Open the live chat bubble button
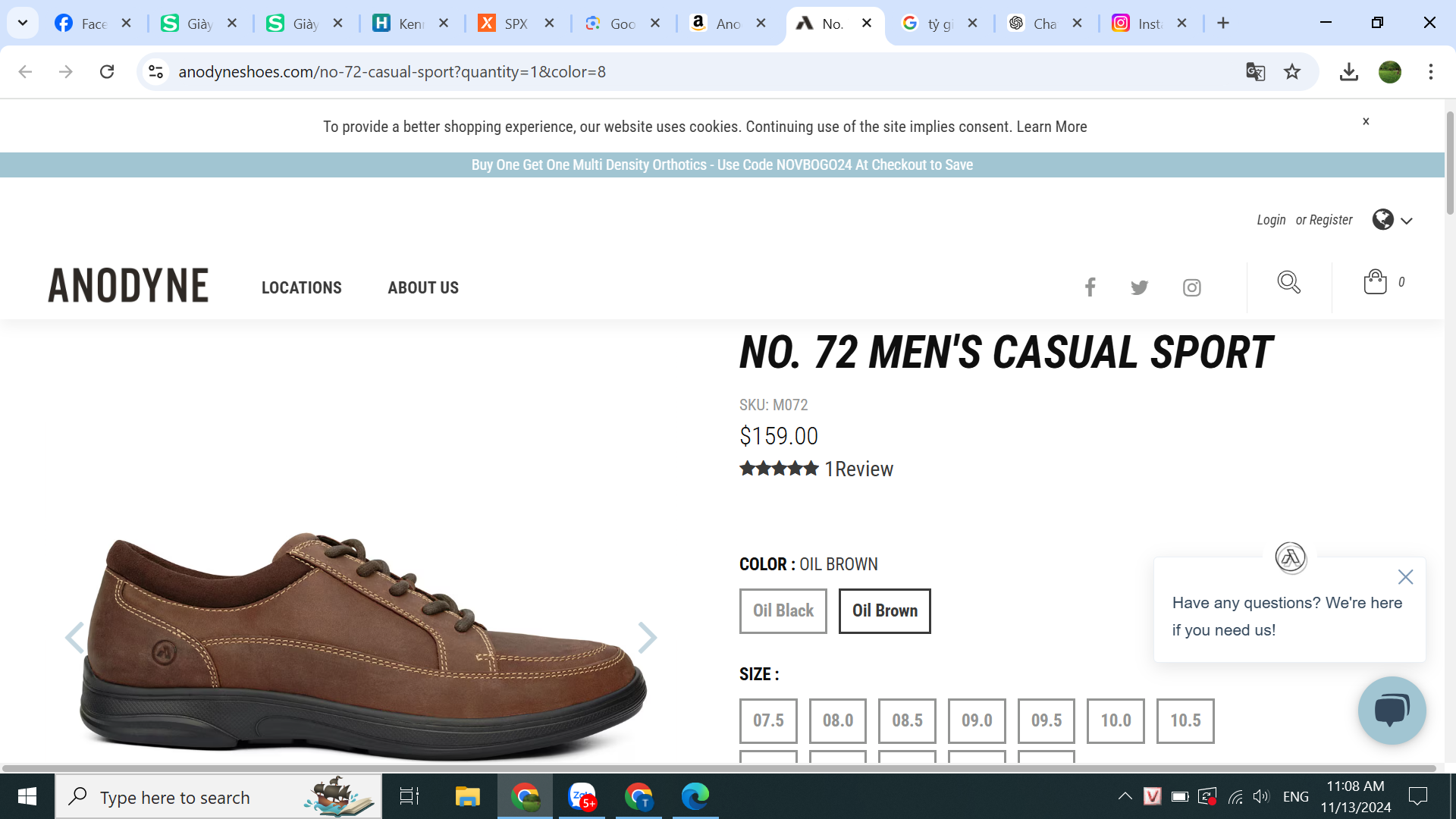This screenshot has width=1456, height=819. point(1392,711)
